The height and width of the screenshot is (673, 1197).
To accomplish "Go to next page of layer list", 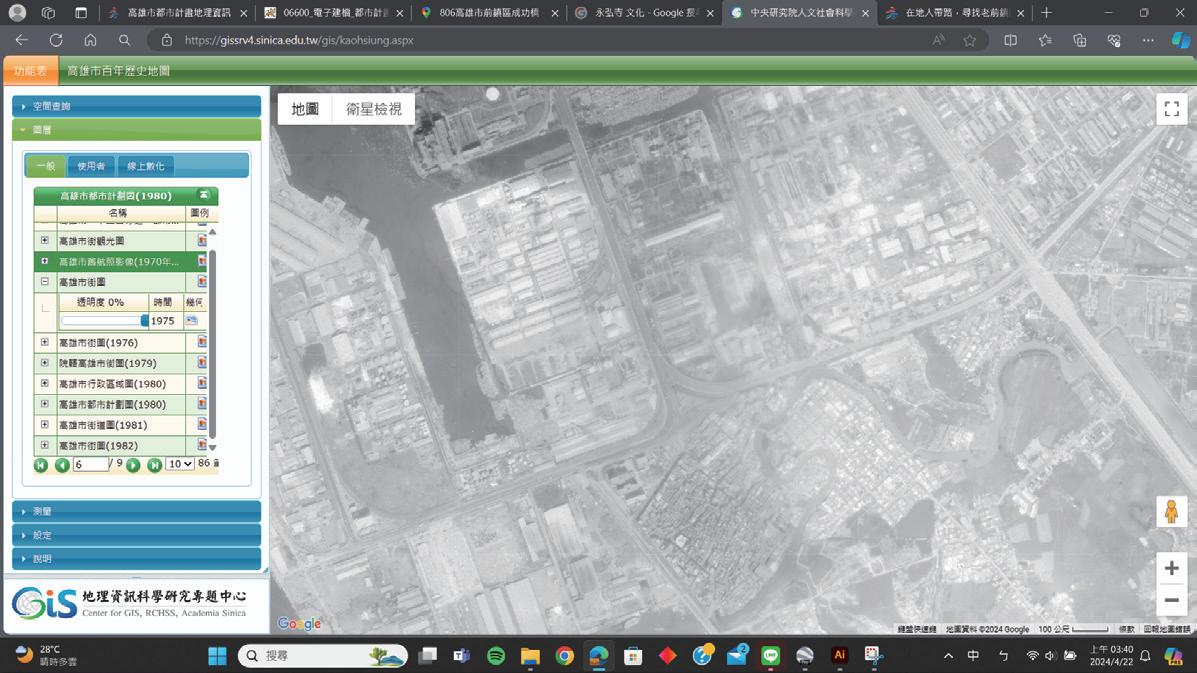I will 133,465.
